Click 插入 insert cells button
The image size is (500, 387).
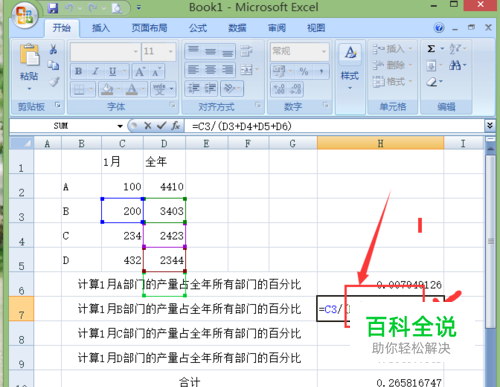(392, 49)
